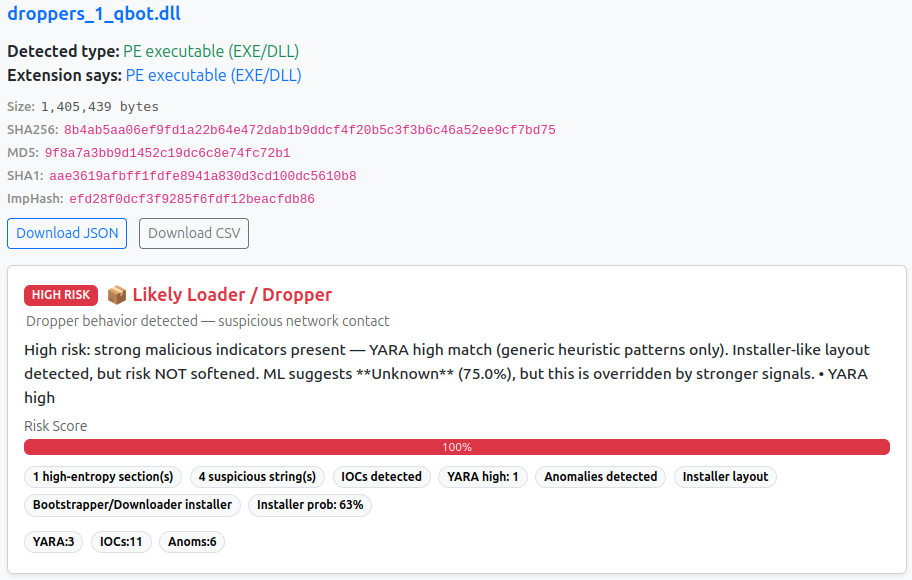The width and height of the screenshot is (912, 580).
Task: Click the package icon beside Likely Loader / Dropper
Action: click(x=117, y=295)
